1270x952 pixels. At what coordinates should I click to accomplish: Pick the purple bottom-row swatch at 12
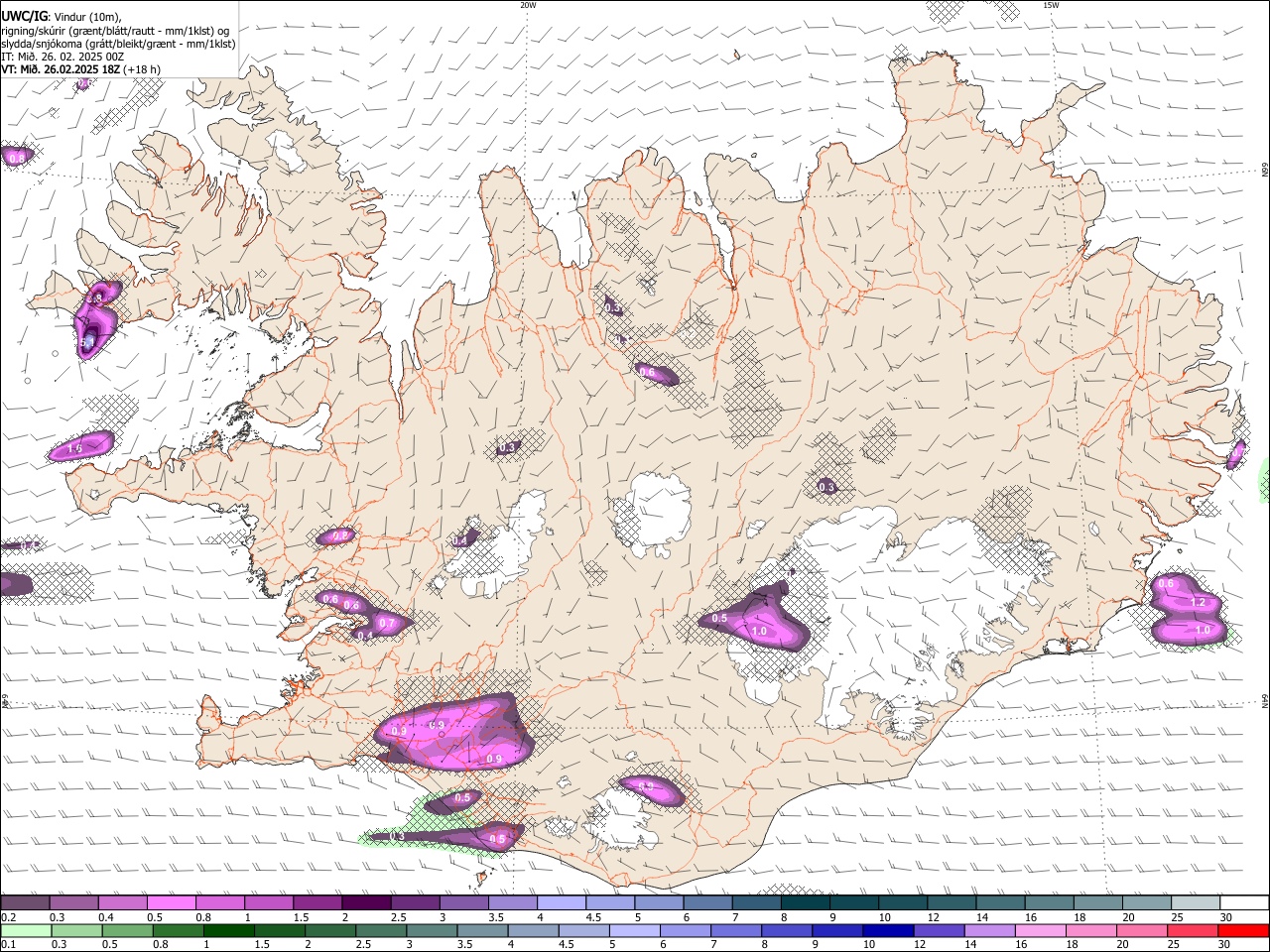[938, 930]
